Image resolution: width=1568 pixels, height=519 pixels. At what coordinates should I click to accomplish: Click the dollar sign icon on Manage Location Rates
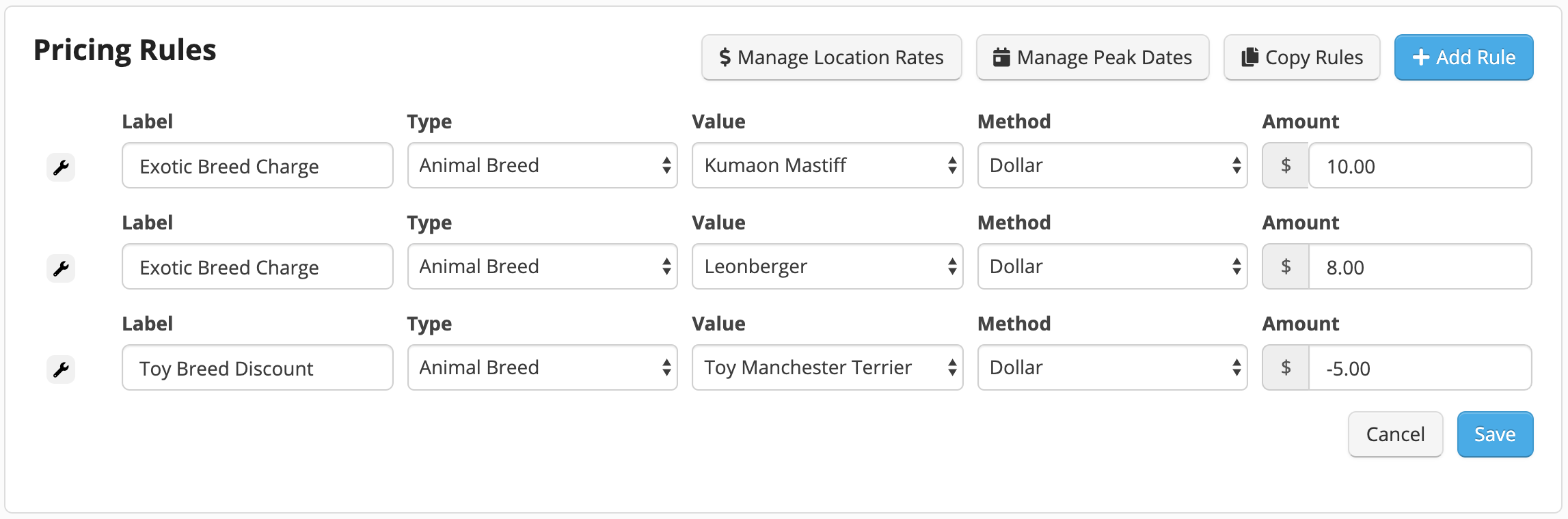[725, 57]
